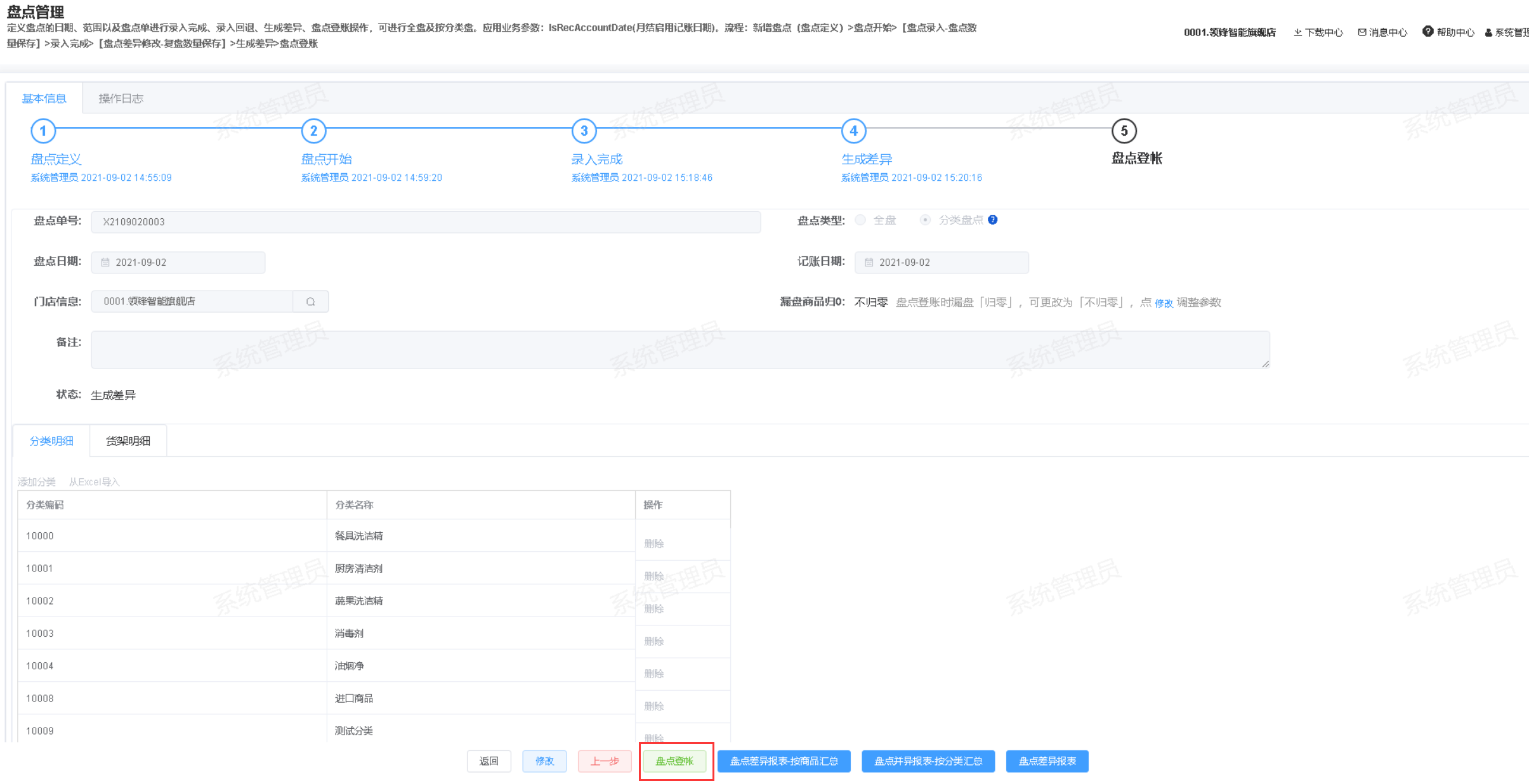
Task: Click the 返回 button
Action: tap(489, 761)
